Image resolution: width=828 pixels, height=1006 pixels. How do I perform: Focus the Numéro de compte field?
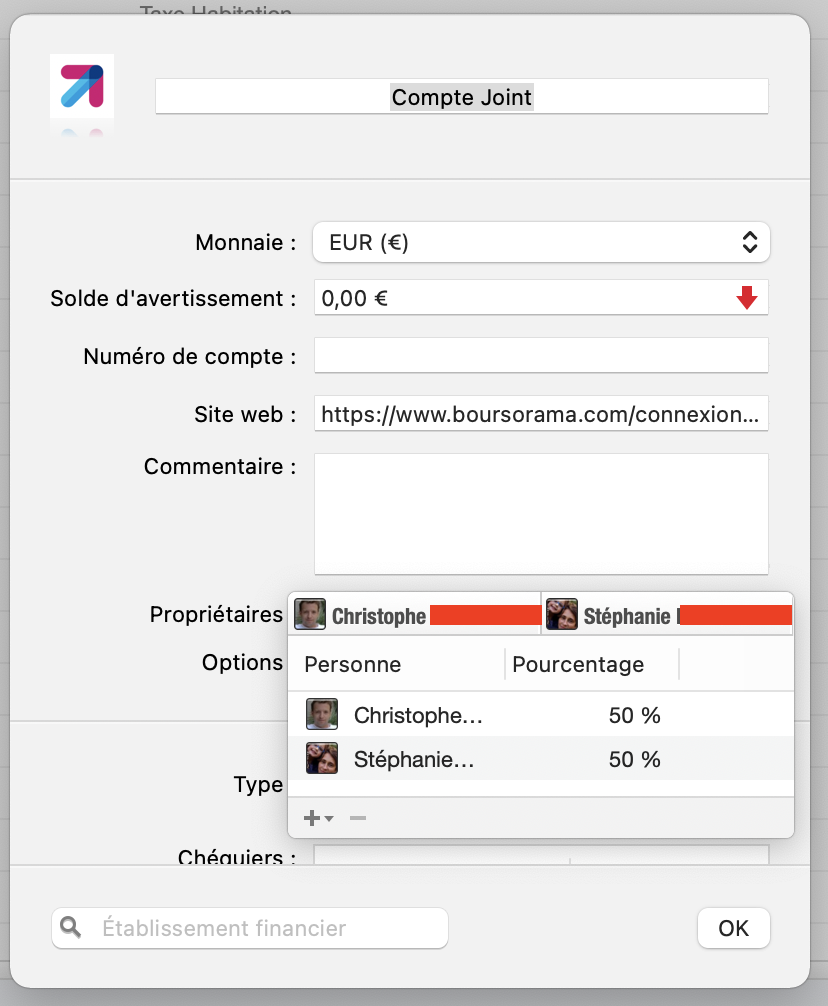[541, 355]
